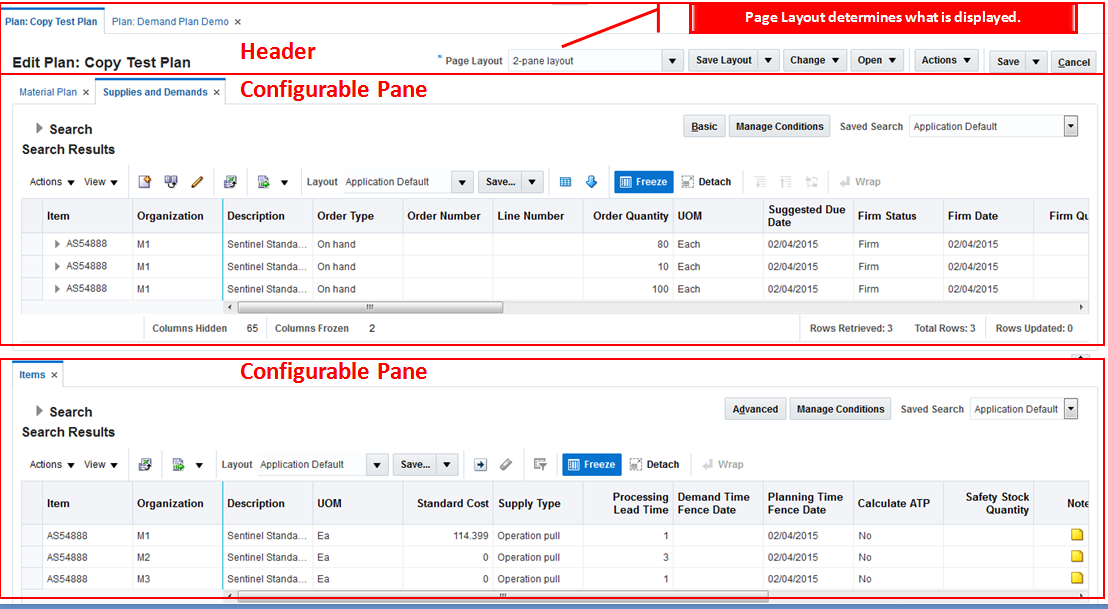Image resolution: width=1108 pixels, height=609 pixels.
Task: Click the query-by-example filter icon in Items toolbar
Action: tap(540, 464)
